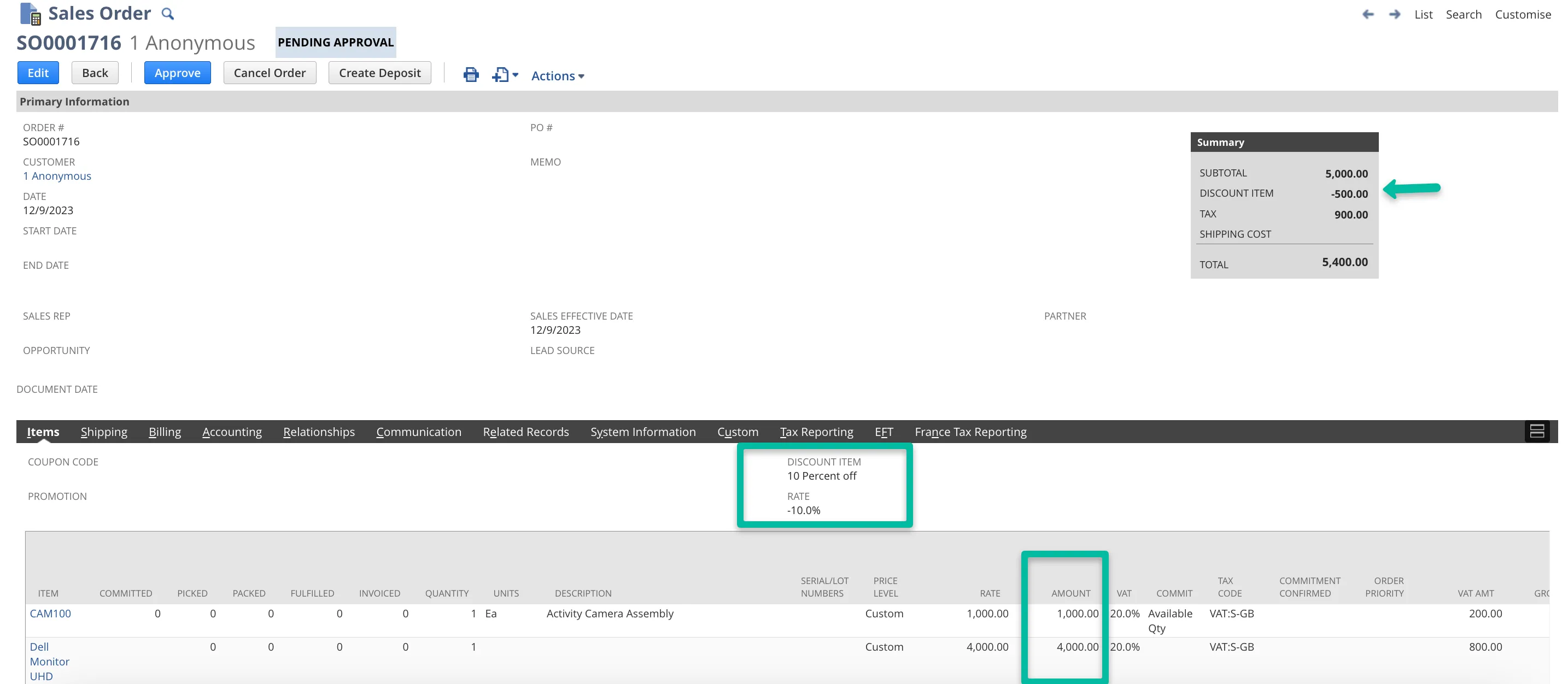Open the Communication tab
1568x684 pixels.
(x=419, y=432)
